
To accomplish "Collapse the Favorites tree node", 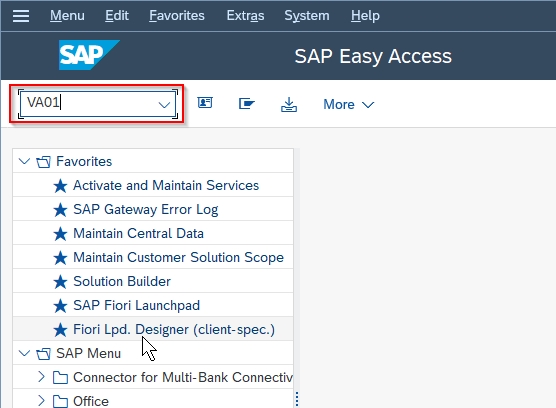I will tap(24, 161).
